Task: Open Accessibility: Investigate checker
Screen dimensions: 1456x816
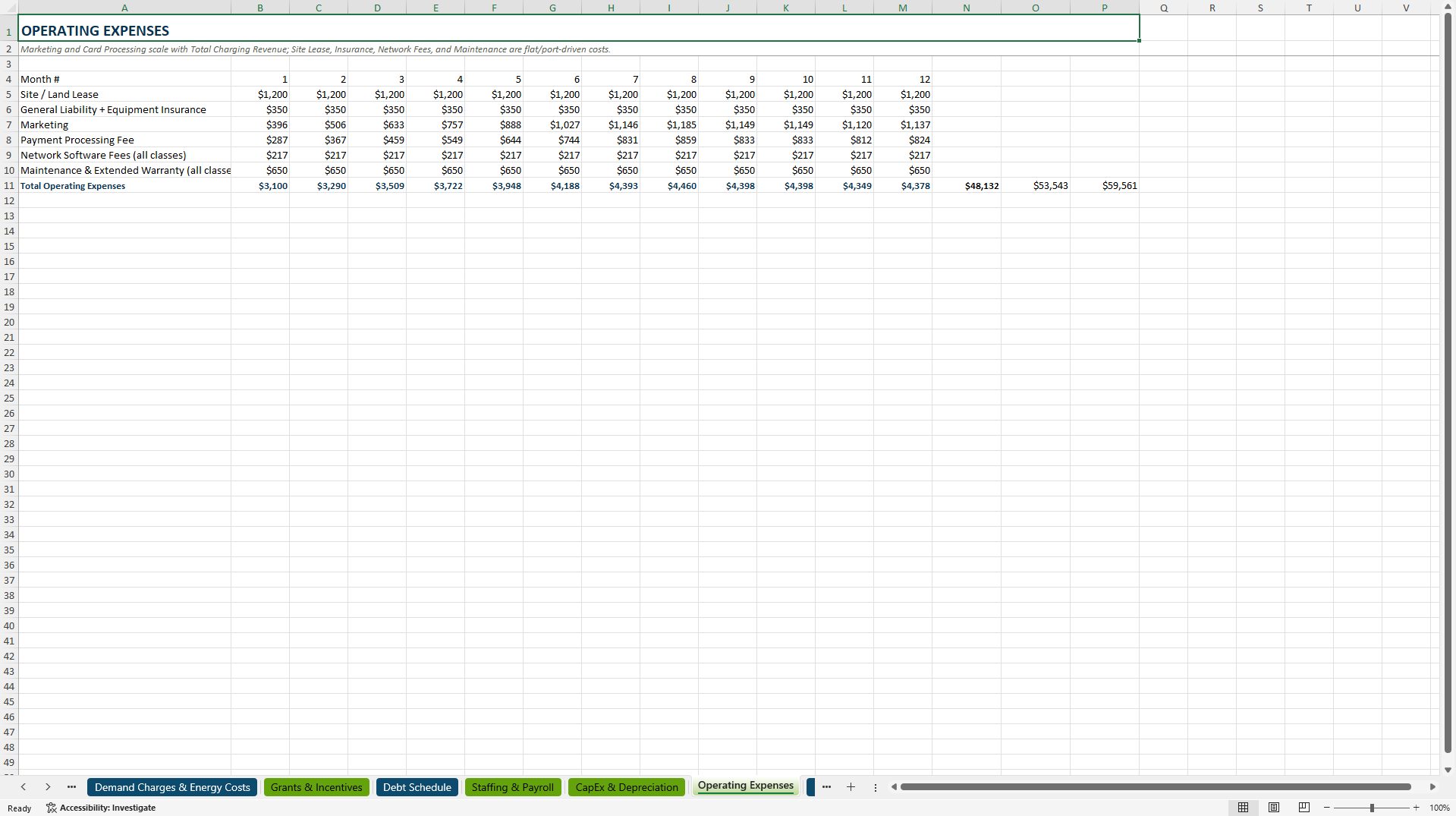Action: [x=101, y=808]
